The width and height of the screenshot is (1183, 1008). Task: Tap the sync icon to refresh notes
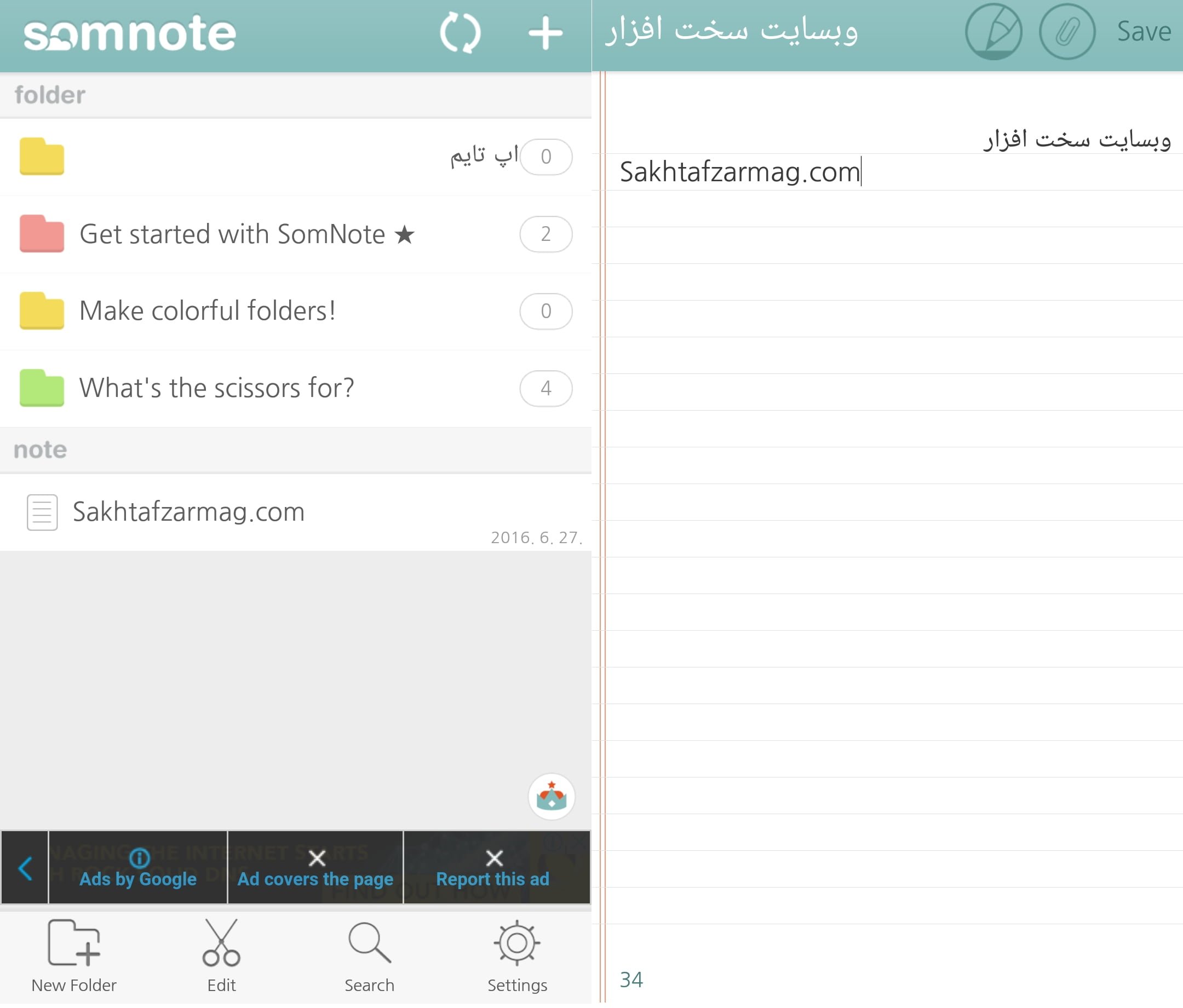point(461,32)
